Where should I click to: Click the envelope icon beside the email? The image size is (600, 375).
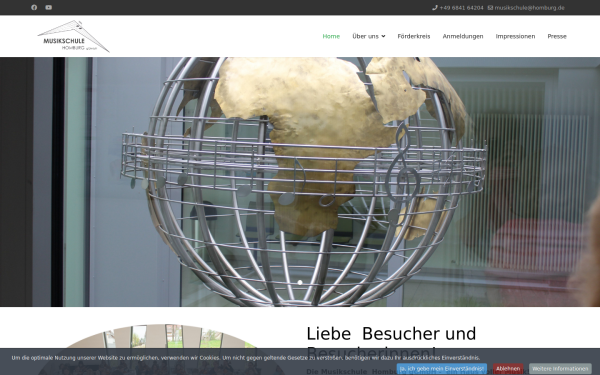(x=490, y=8)
